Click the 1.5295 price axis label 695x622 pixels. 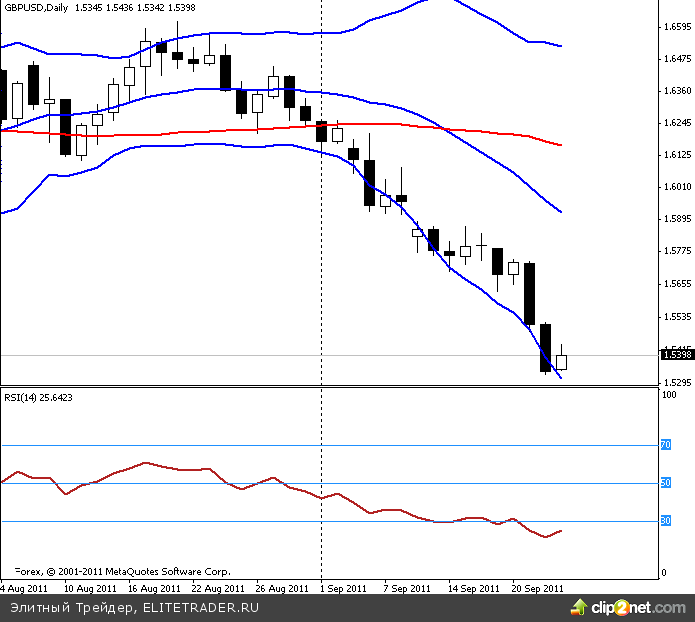click(677, 383)
